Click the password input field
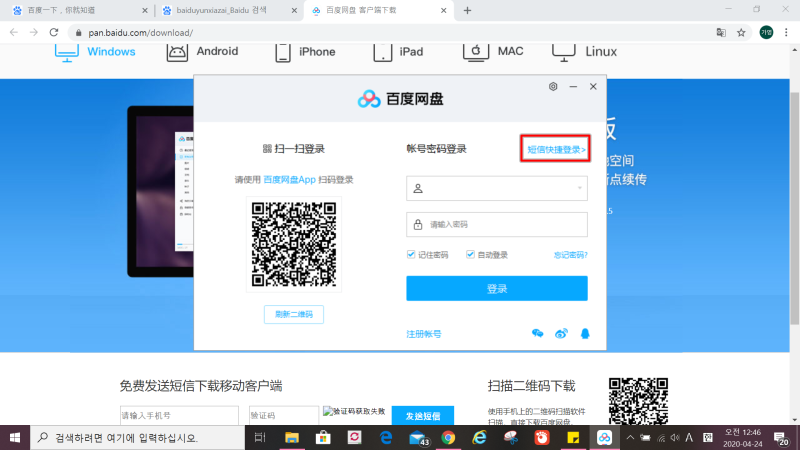Image resolution: width=800 pixels, height=450 pixels. pos(496,224)
